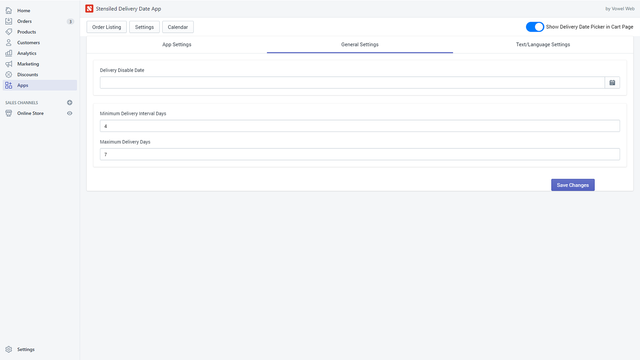This screenshot has width=640, height=360.
Task: View Online Store via eye icon
Action: [69, 113]
